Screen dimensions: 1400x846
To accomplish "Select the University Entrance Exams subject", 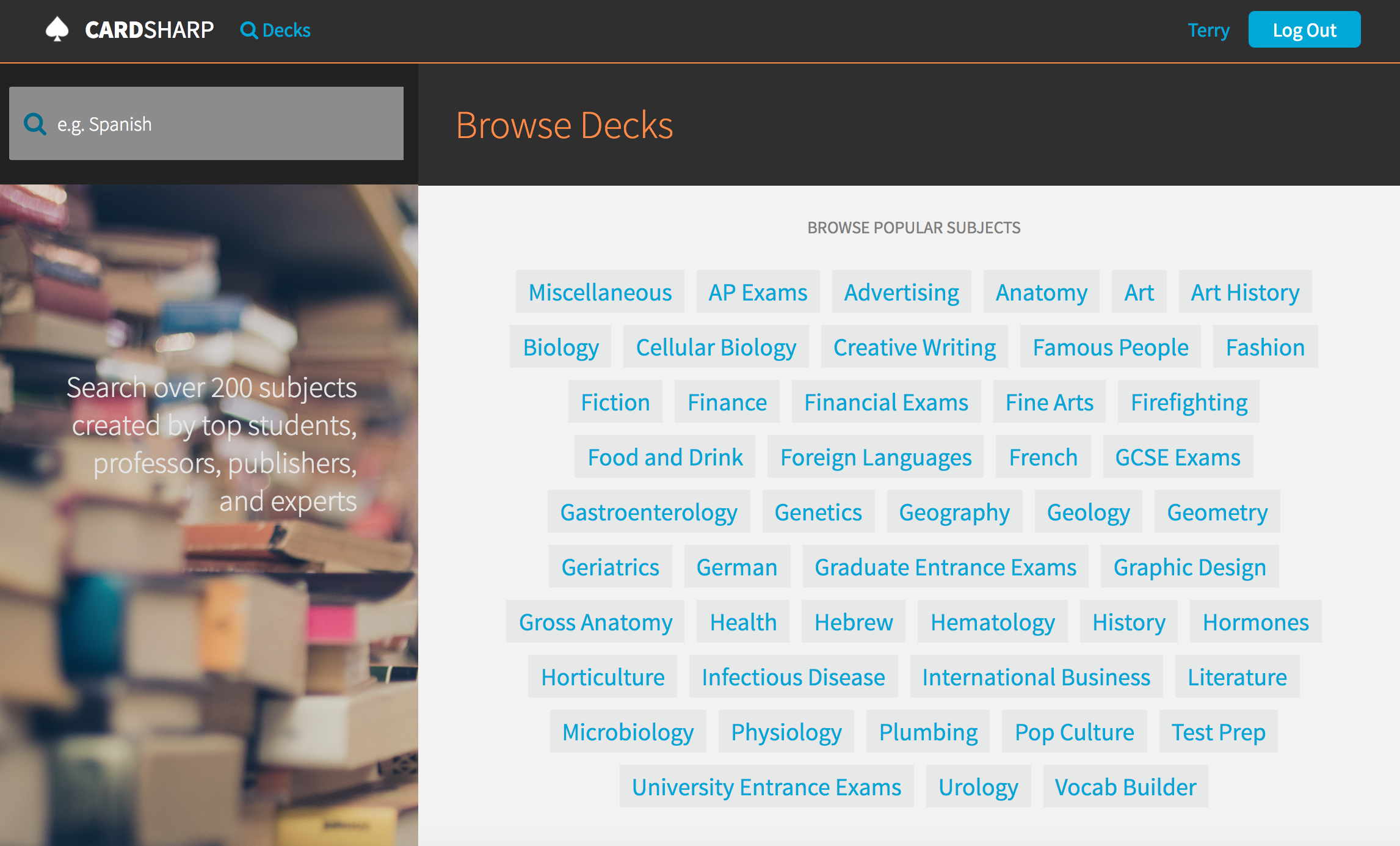I will click(766, 786).
